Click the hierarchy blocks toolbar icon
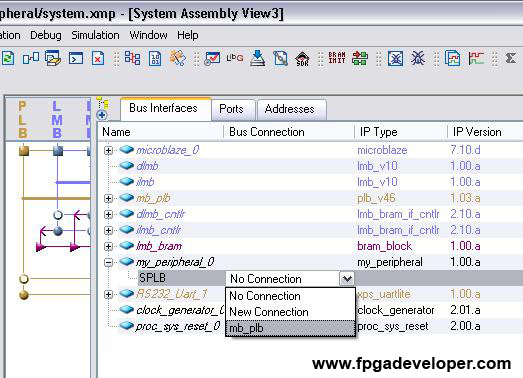 [x=132, y=58]
